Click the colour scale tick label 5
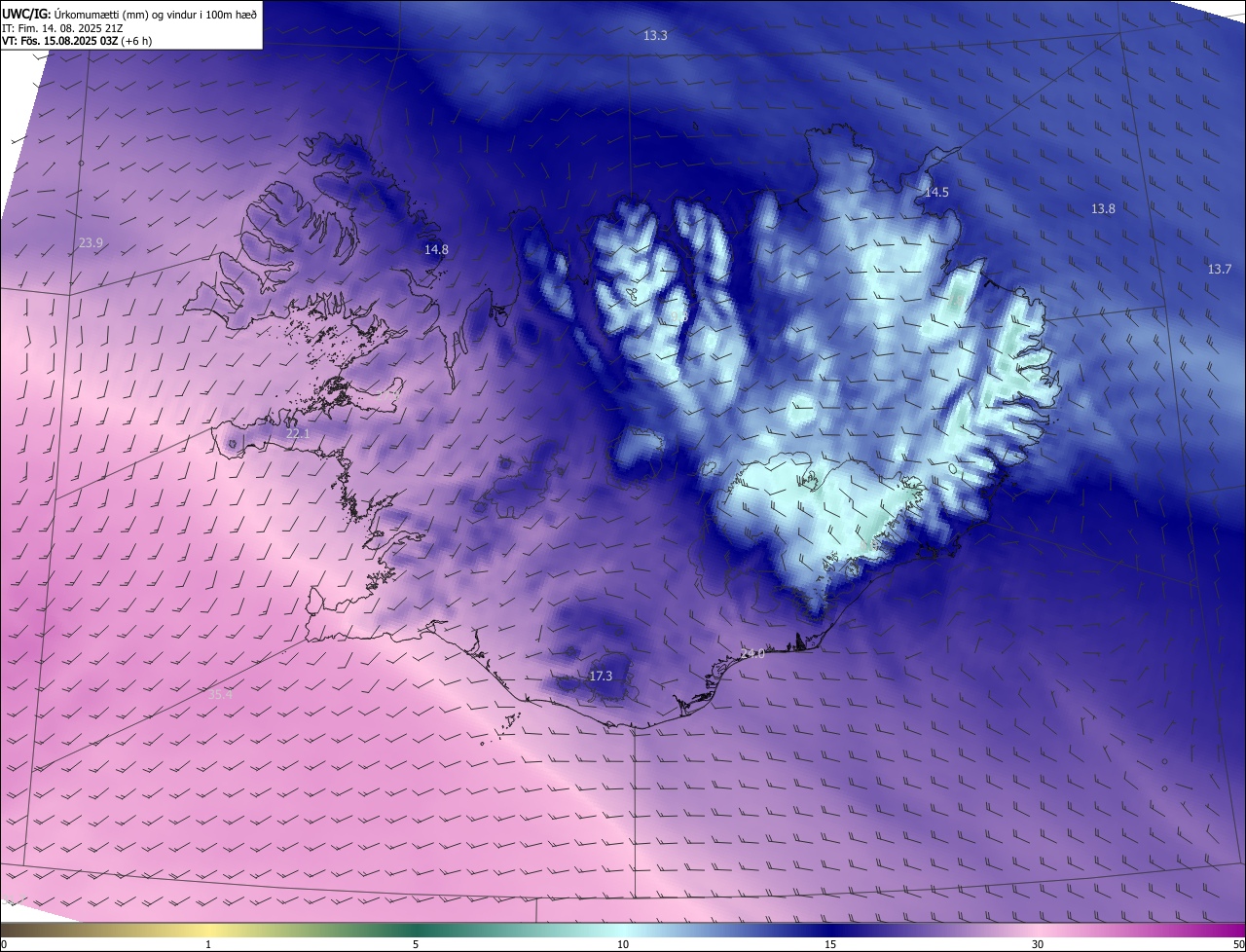The width and height of the screenshot is (1246, 952). click(x=416, y=944)
